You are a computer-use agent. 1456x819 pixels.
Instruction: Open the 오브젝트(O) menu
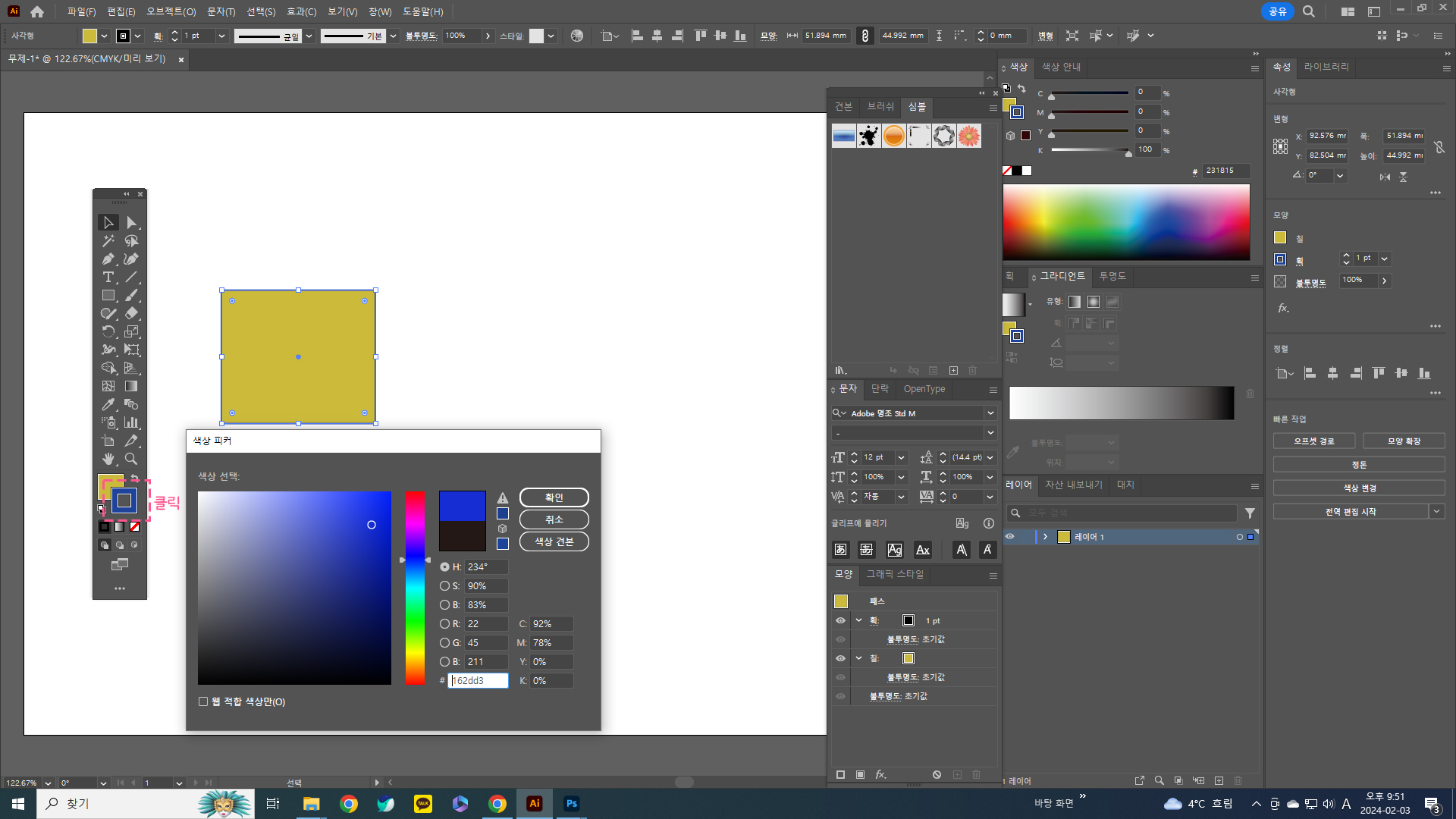171,11
